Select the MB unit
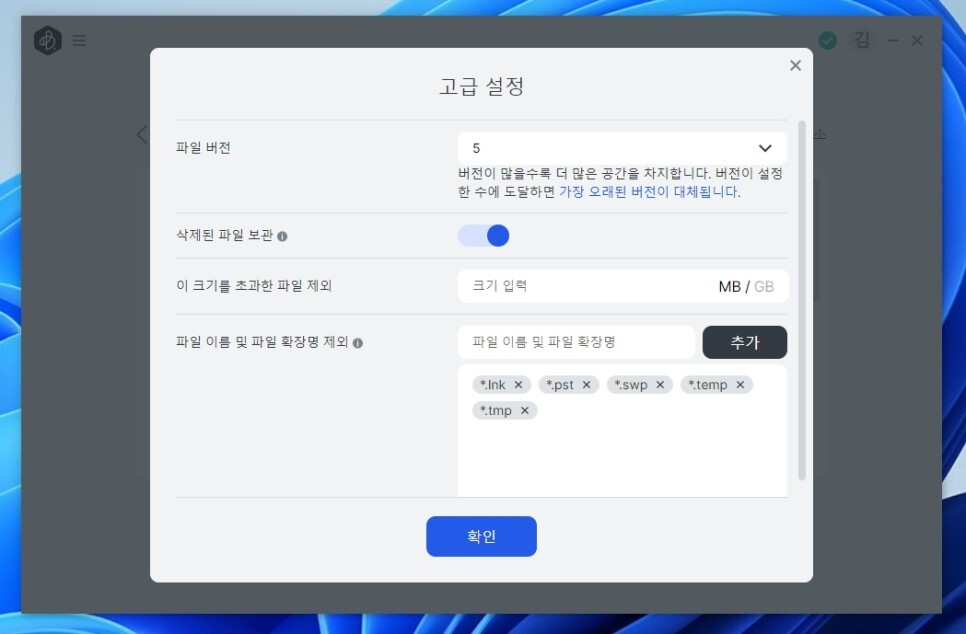 (x=729, y=287)
